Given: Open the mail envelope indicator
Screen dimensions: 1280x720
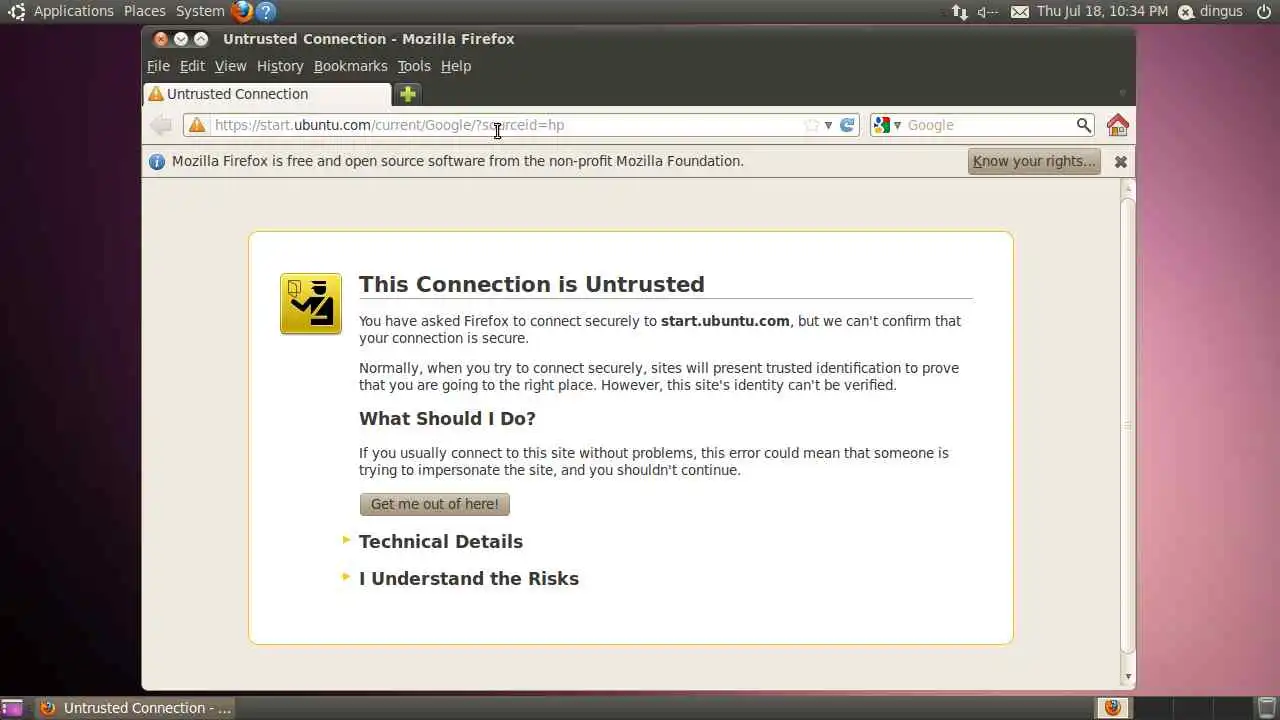Looking at the screenshot, I should [x=1019, y=12].
